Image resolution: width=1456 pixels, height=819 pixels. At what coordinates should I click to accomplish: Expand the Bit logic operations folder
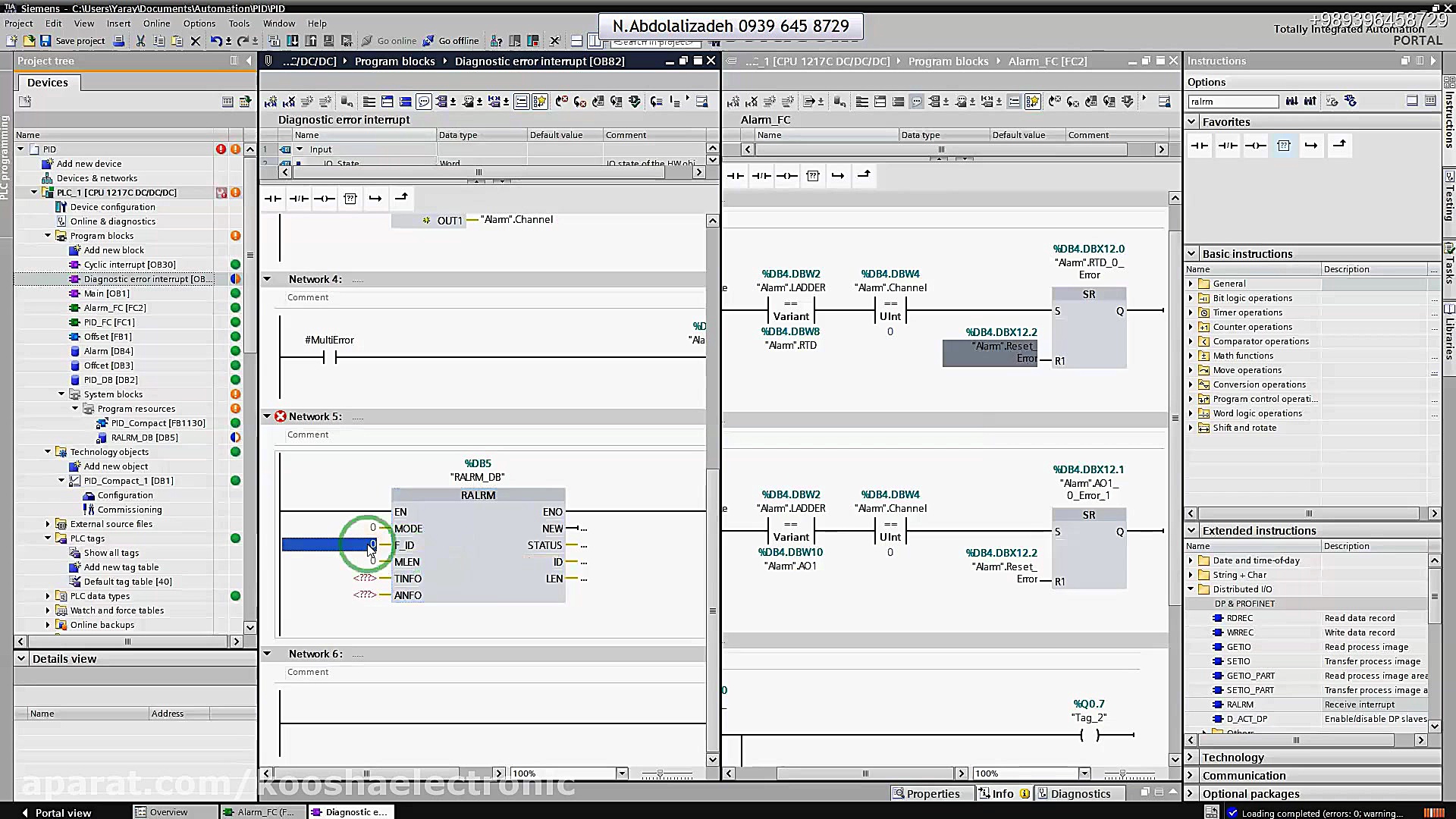(x=1191, y=298)
